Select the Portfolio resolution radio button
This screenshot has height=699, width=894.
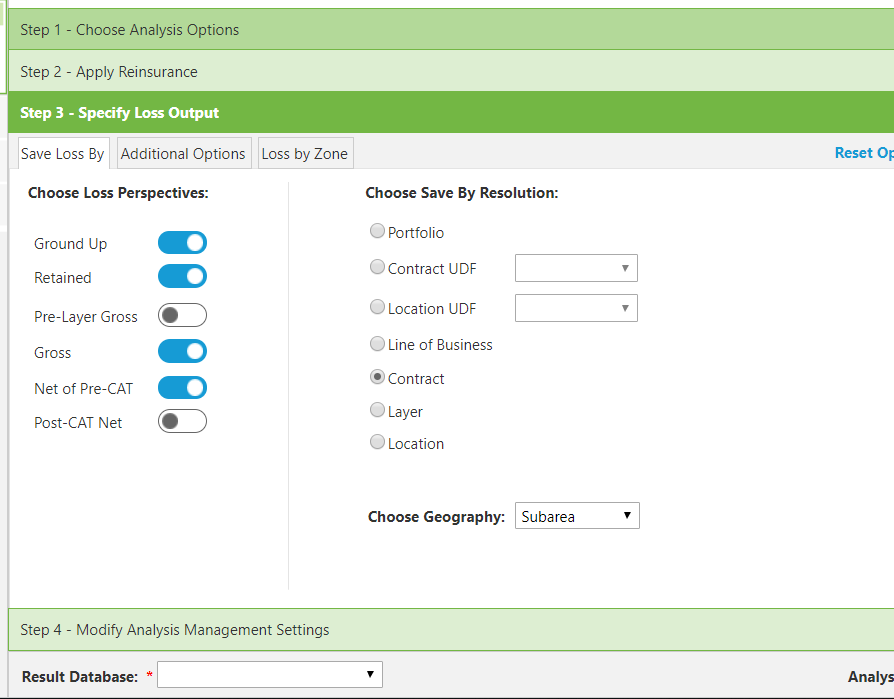click(x=377, y=231)
